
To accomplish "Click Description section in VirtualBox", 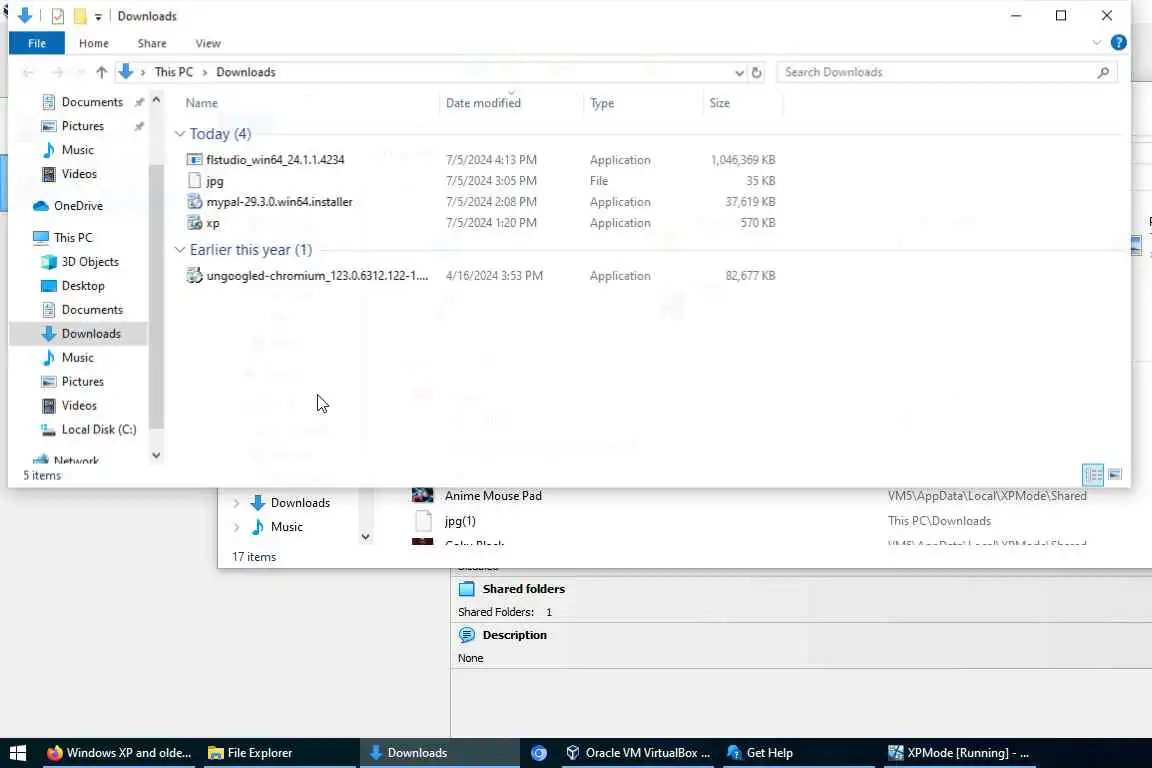I will tap(514, 635).
